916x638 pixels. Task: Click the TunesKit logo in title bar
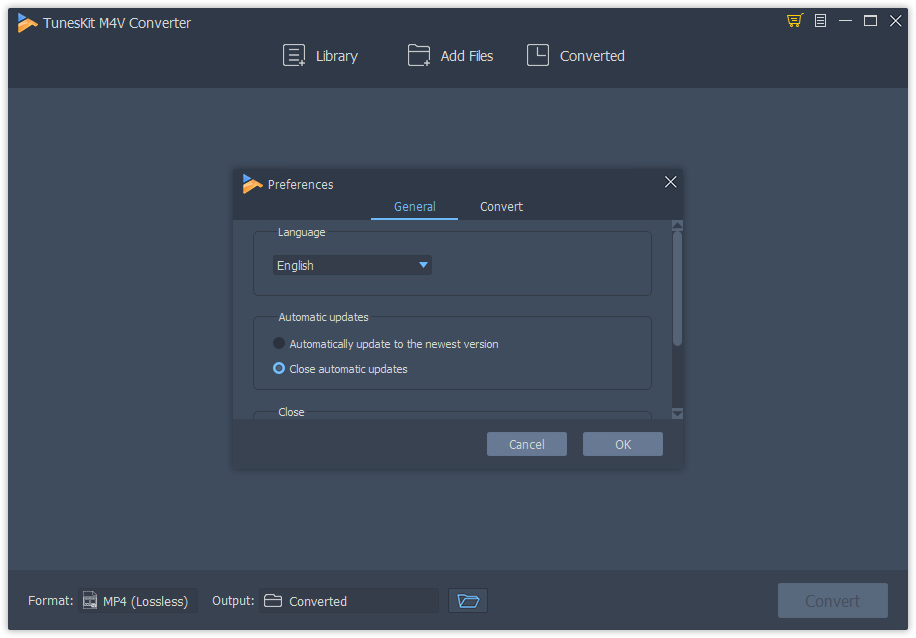click(27, 23)
